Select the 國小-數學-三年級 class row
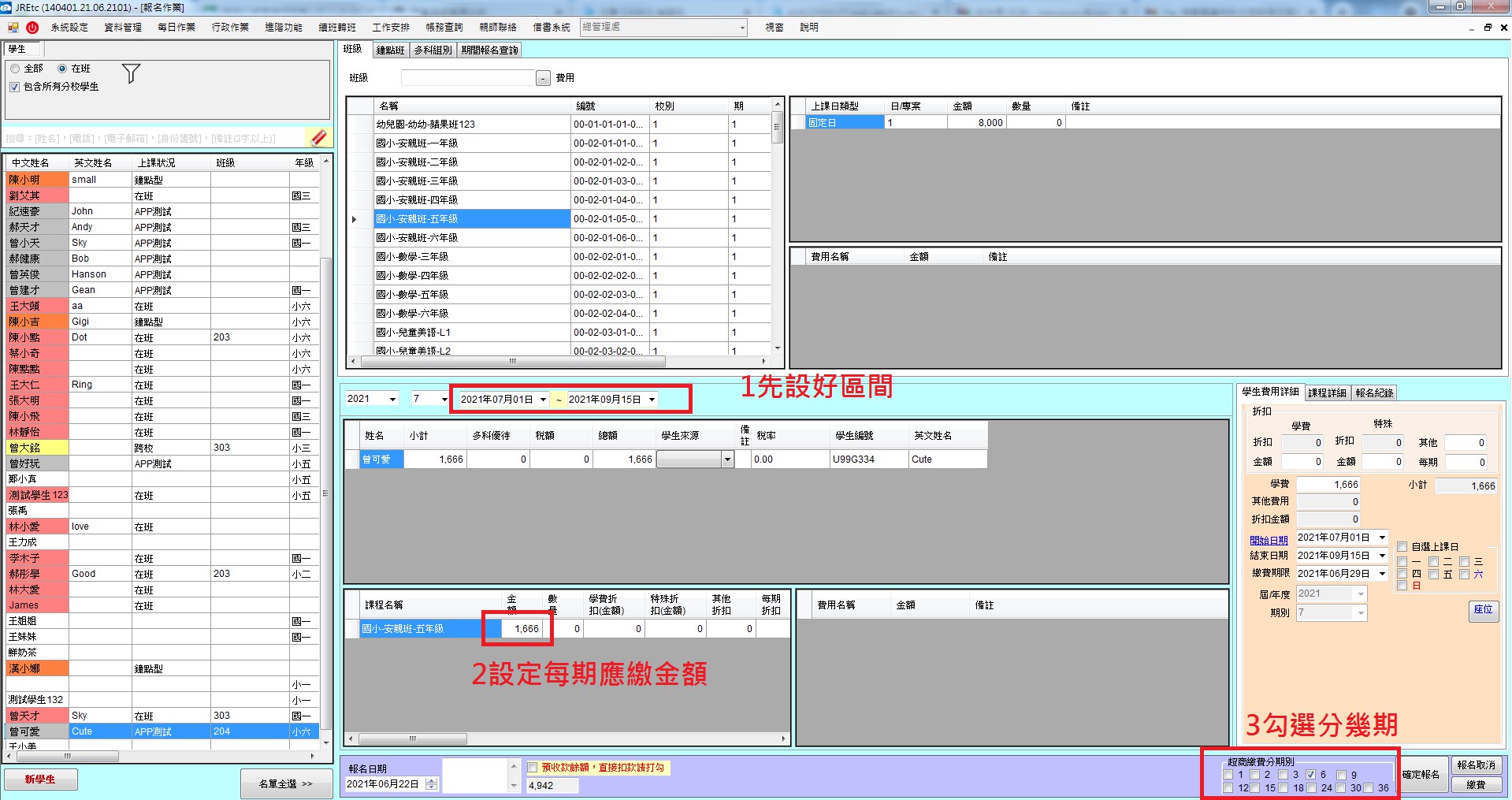This screenshot has width=1512, height=800. click(x=471, y=257)
